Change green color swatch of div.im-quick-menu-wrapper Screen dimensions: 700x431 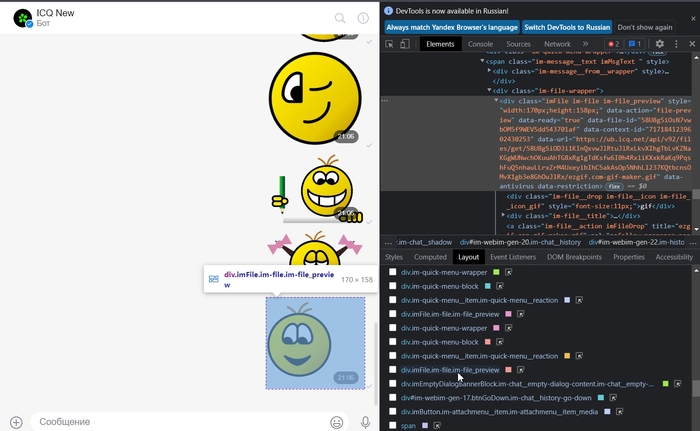[496, 272]
